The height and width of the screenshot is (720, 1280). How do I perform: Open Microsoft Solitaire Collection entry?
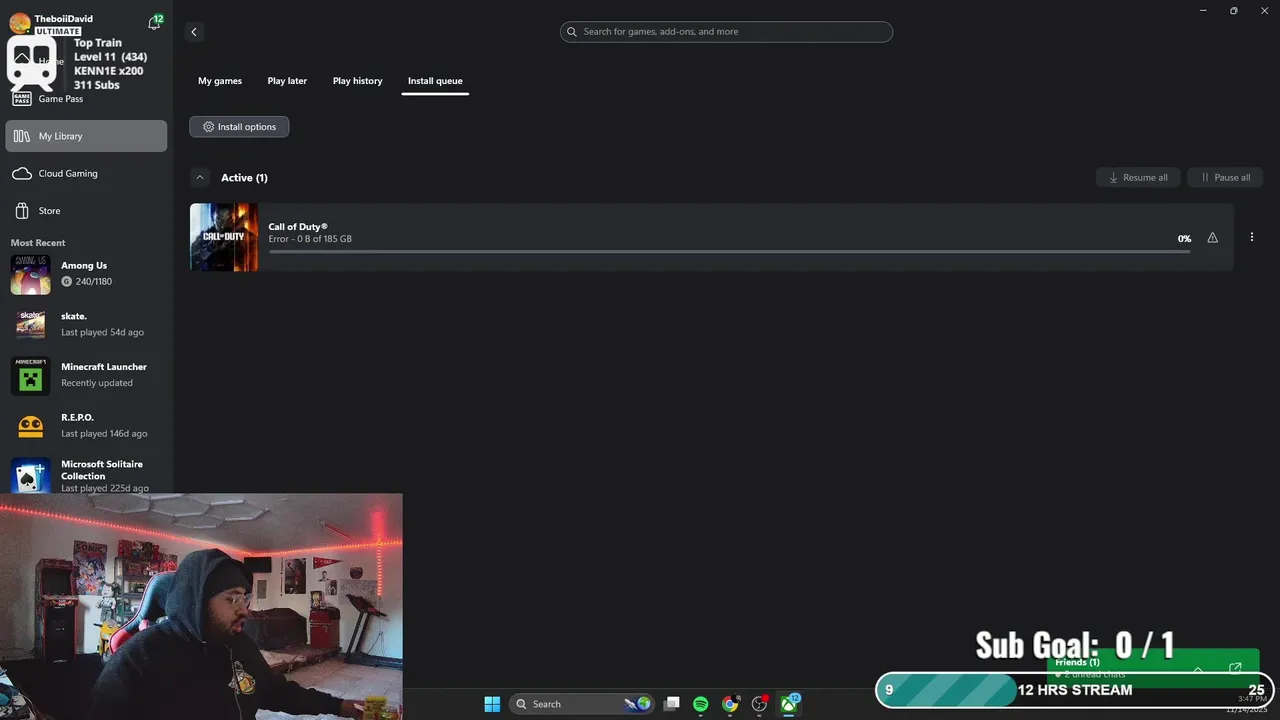point(86,475)
